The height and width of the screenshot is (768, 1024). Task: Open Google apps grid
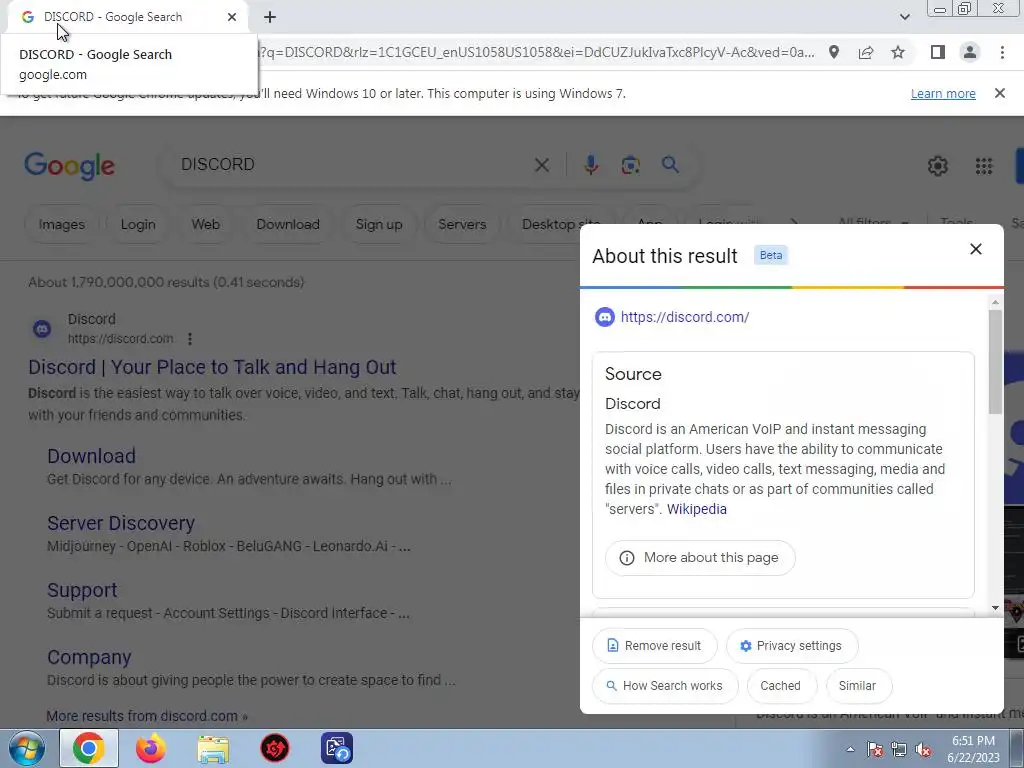click(984, 166)
